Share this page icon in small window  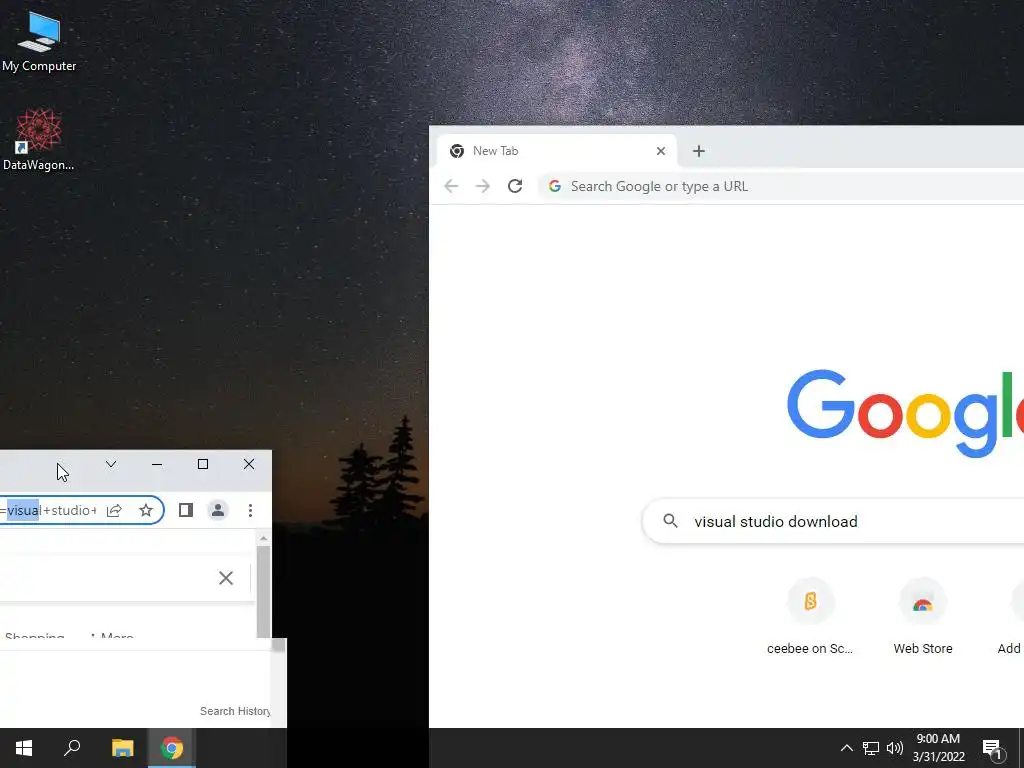114,510
